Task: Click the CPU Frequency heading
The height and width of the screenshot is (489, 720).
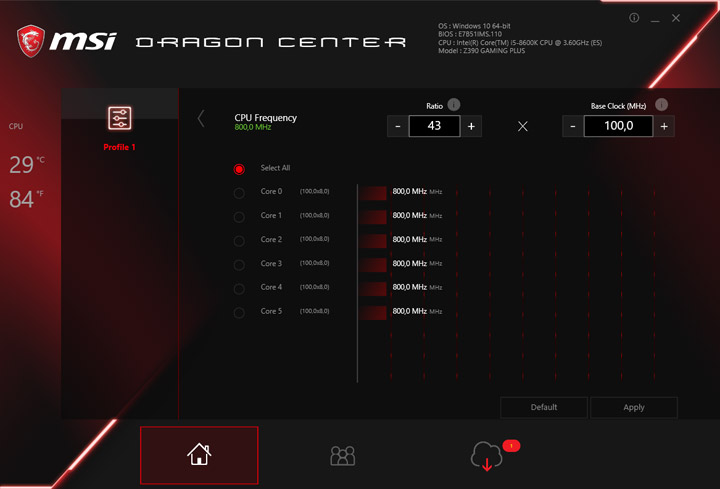Action: (265, 118)
